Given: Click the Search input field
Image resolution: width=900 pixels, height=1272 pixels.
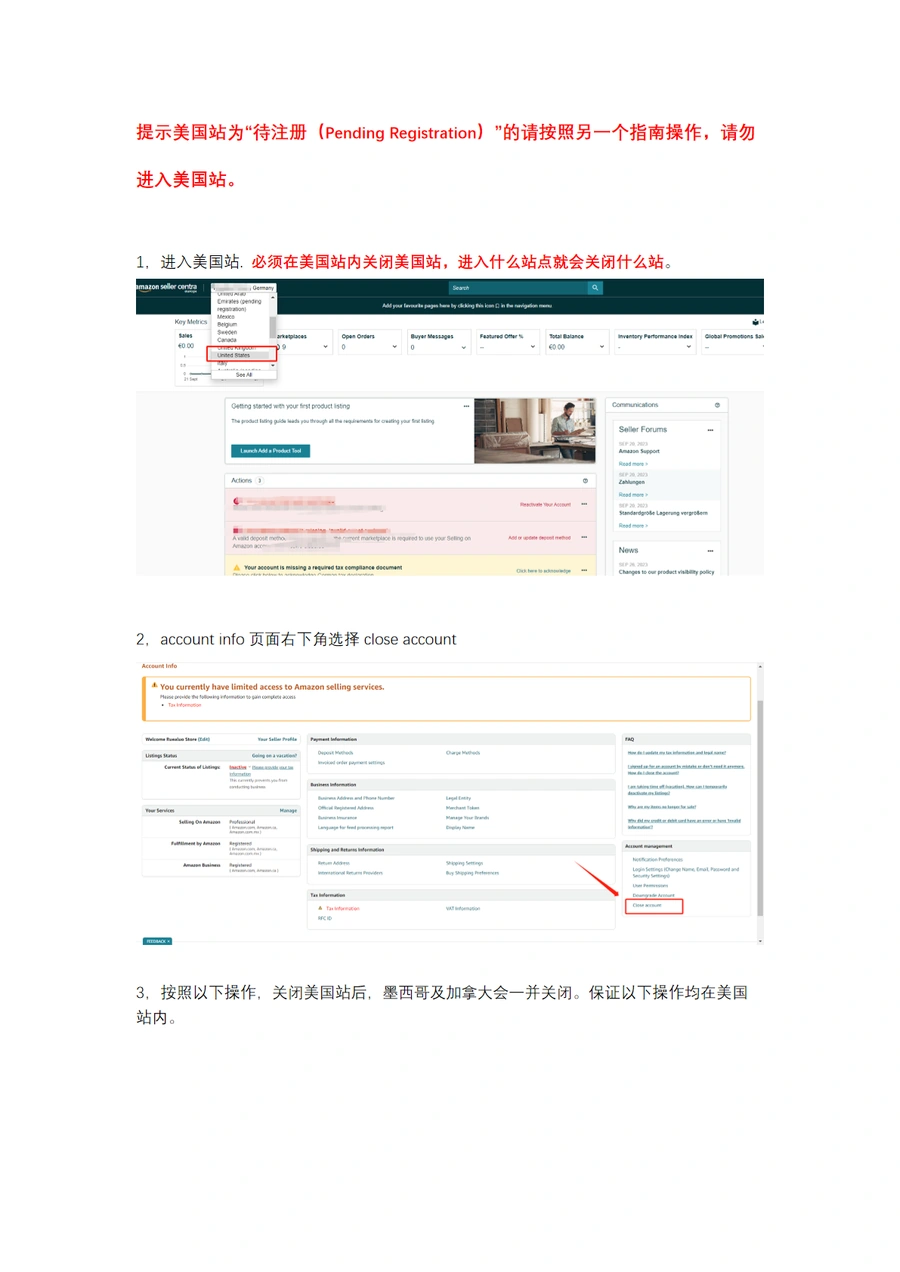Looking at the screenshot, I should coord(518,288).
